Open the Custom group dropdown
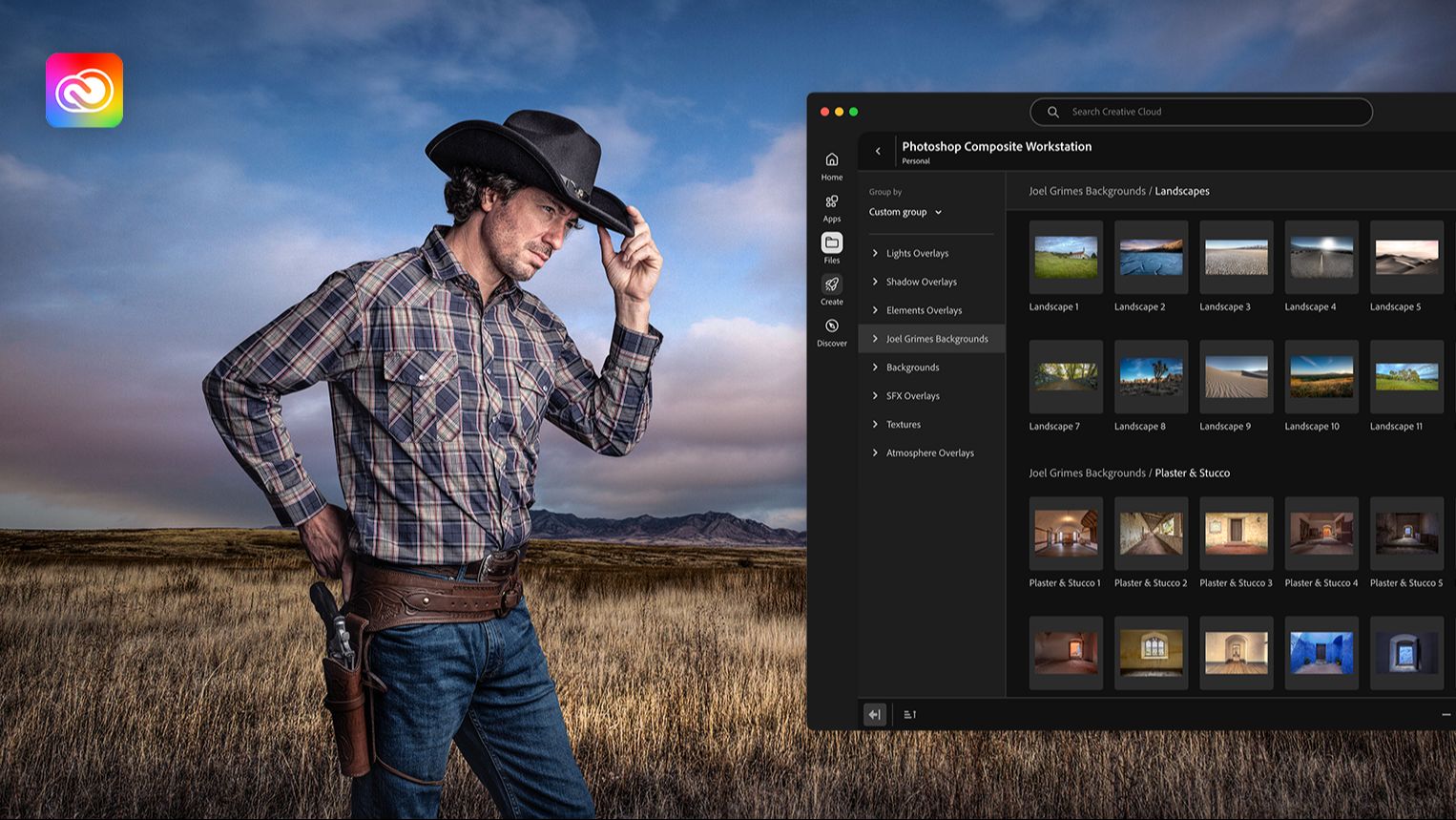Viewport: 1456px width, 820px height. 905,212
